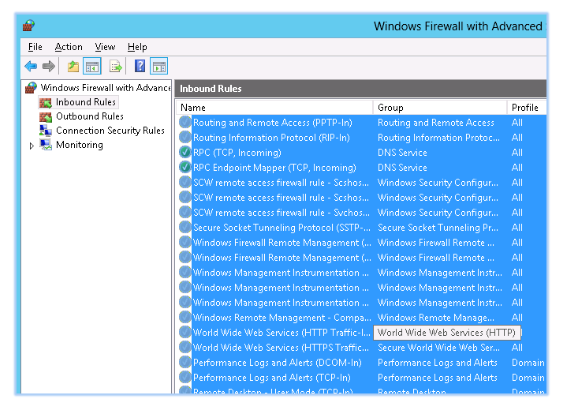The width and height of the screenshot is (561, 406).
Task: Click the Forward arrow toolbar icon
Action: 48,66
